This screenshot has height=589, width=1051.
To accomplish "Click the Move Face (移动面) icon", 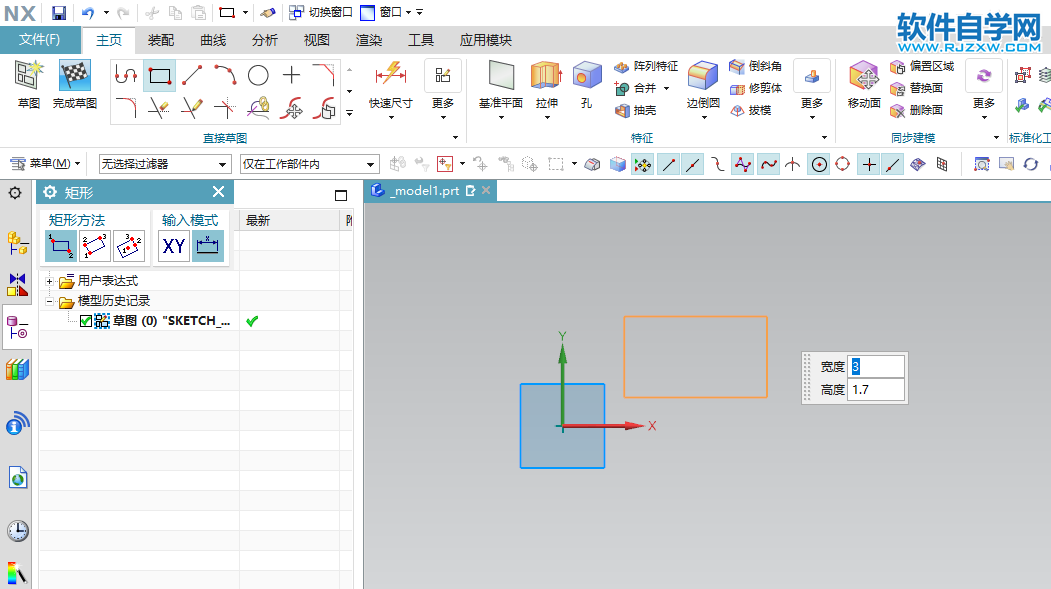I will pyautogui.click(x=864, y=76).
